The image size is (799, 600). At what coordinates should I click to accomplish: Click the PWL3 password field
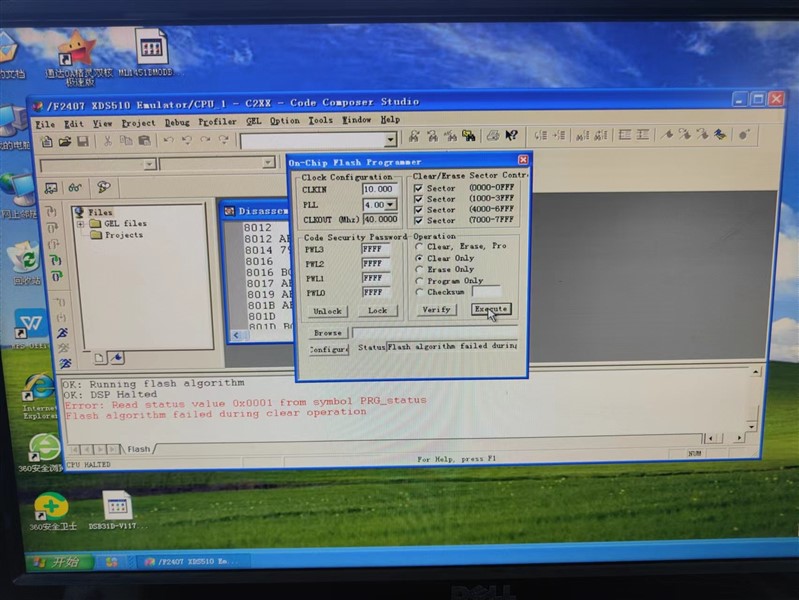(376, 249)
